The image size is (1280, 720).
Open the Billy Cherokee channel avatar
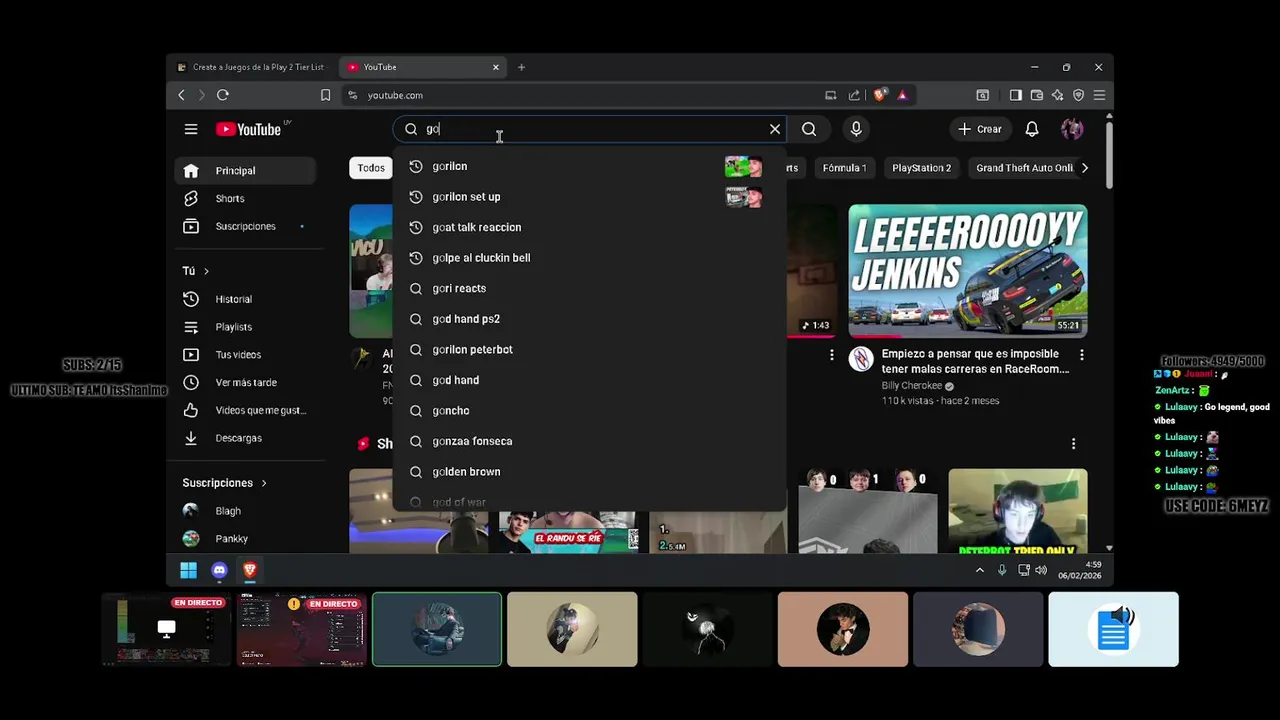pos(861,359)
